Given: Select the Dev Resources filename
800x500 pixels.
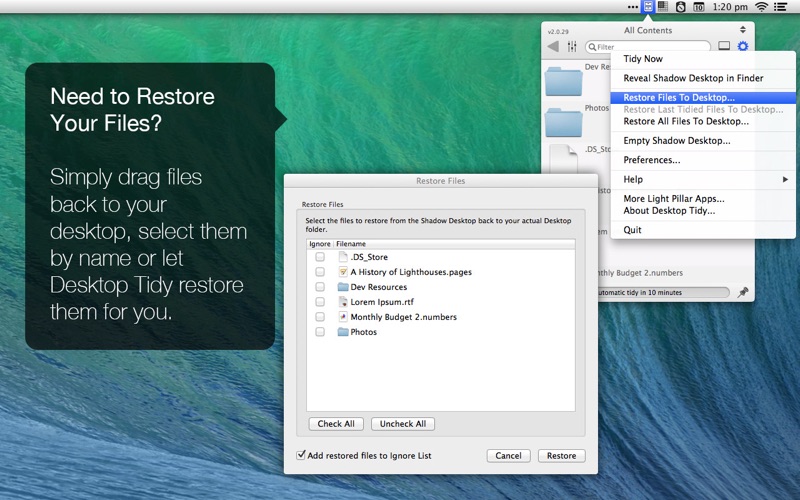Looking at the screenshot, I should [379, 287].
